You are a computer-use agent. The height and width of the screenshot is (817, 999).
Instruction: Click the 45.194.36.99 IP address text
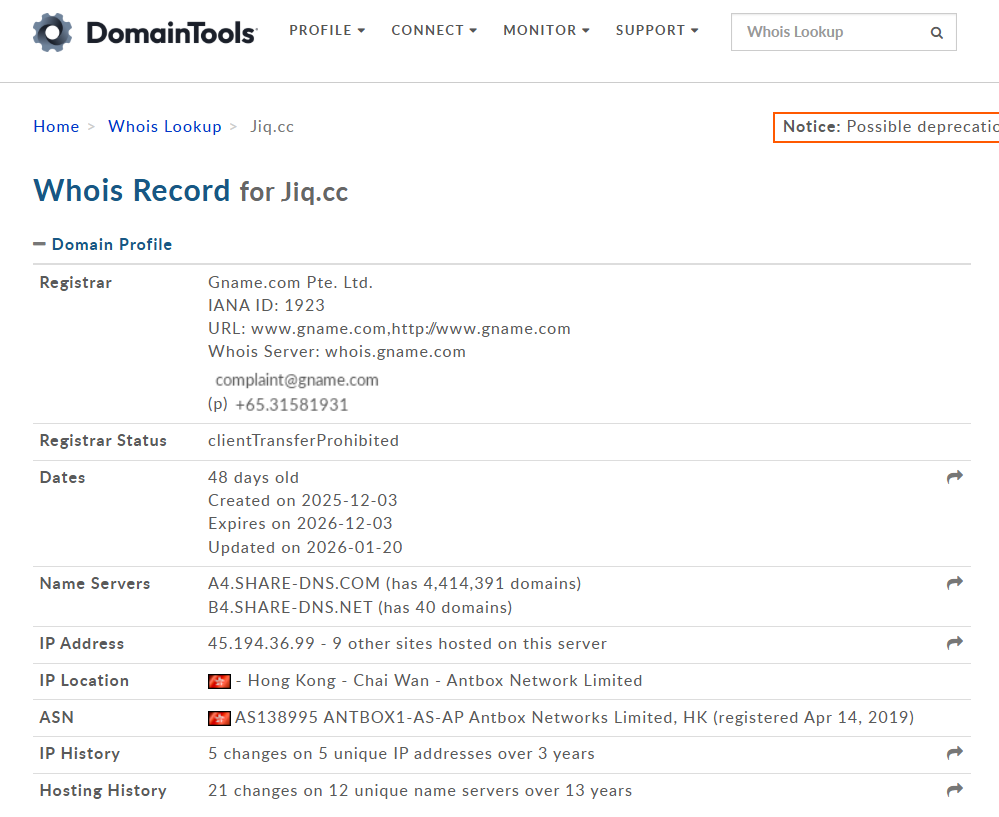point(263,644)
